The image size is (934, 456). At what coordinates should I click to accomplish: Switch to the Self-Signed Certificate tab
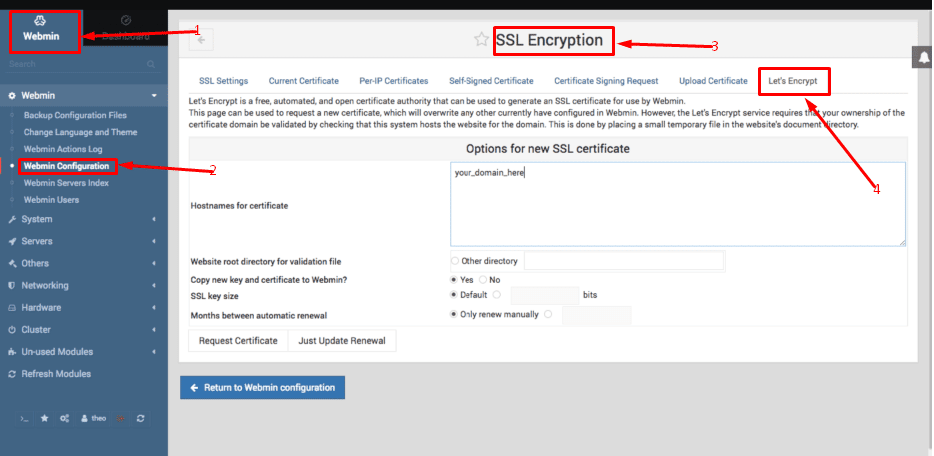click(x=491, y=81)
